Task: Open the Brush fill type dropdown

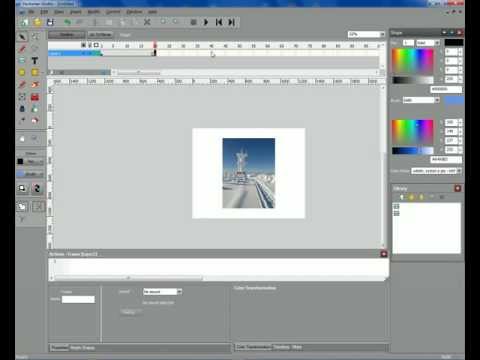Action: coord(437,100)
